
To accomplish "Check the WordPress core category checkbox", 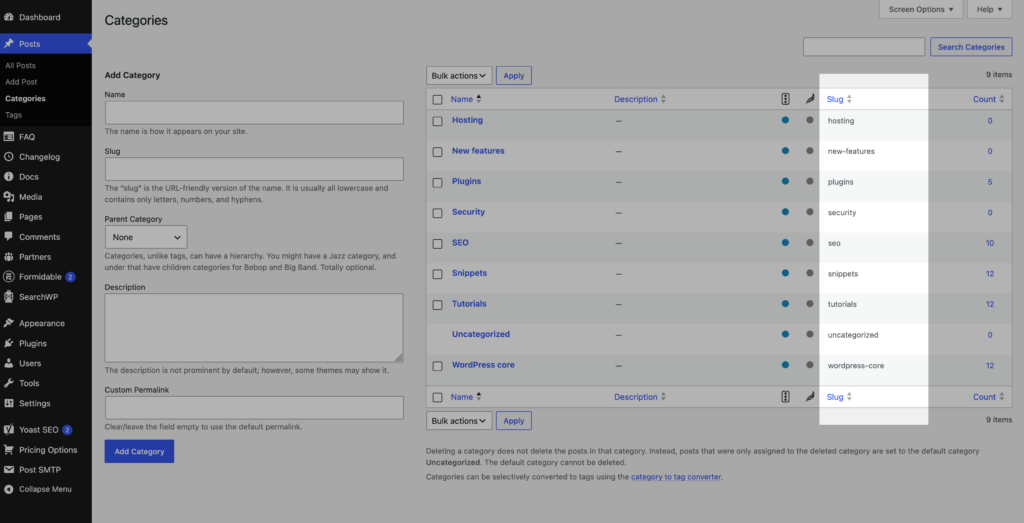I will point(438,366).
